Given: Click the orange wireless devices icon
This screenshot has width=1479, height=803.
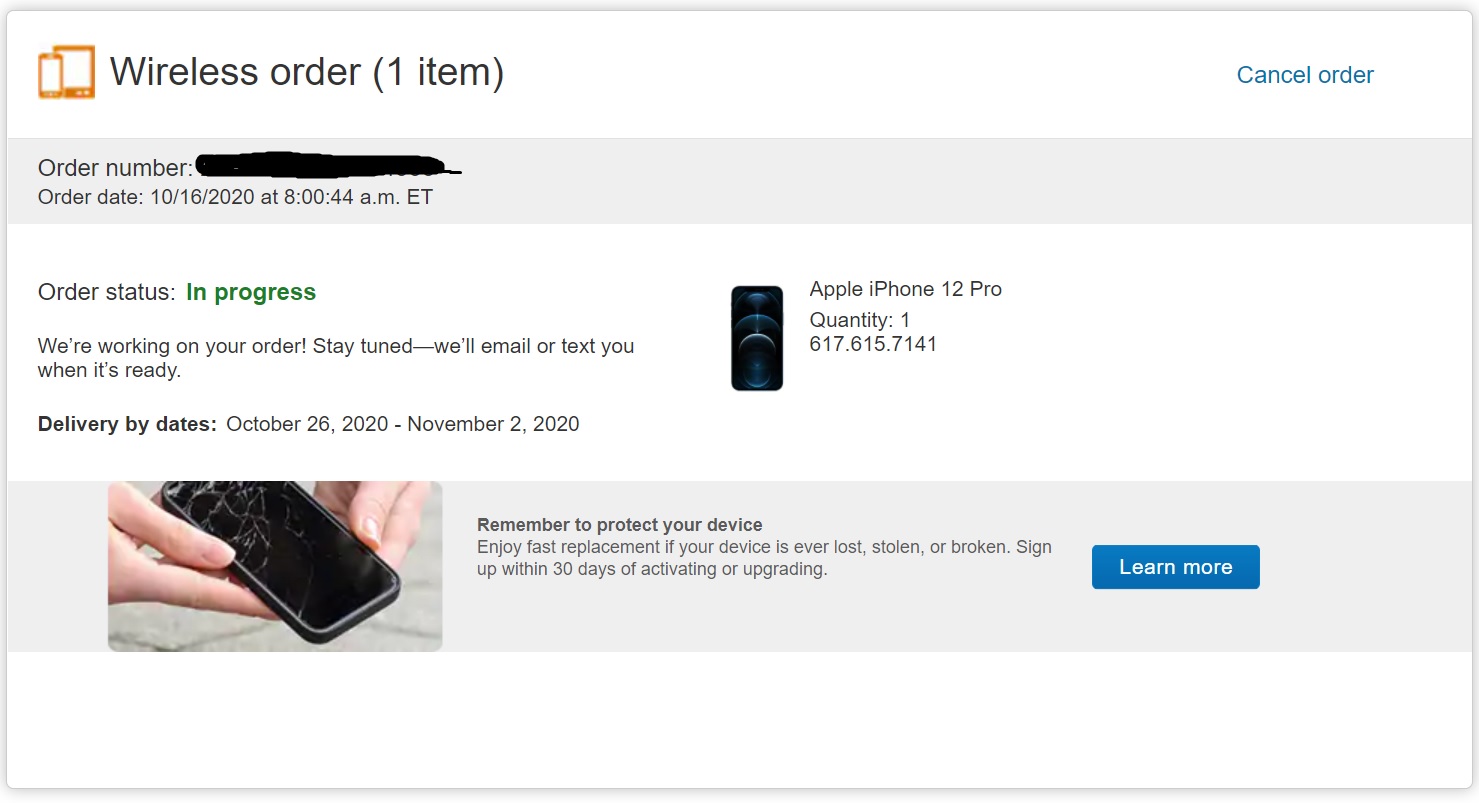Looking at the screenshot, I should pos(67,72).
